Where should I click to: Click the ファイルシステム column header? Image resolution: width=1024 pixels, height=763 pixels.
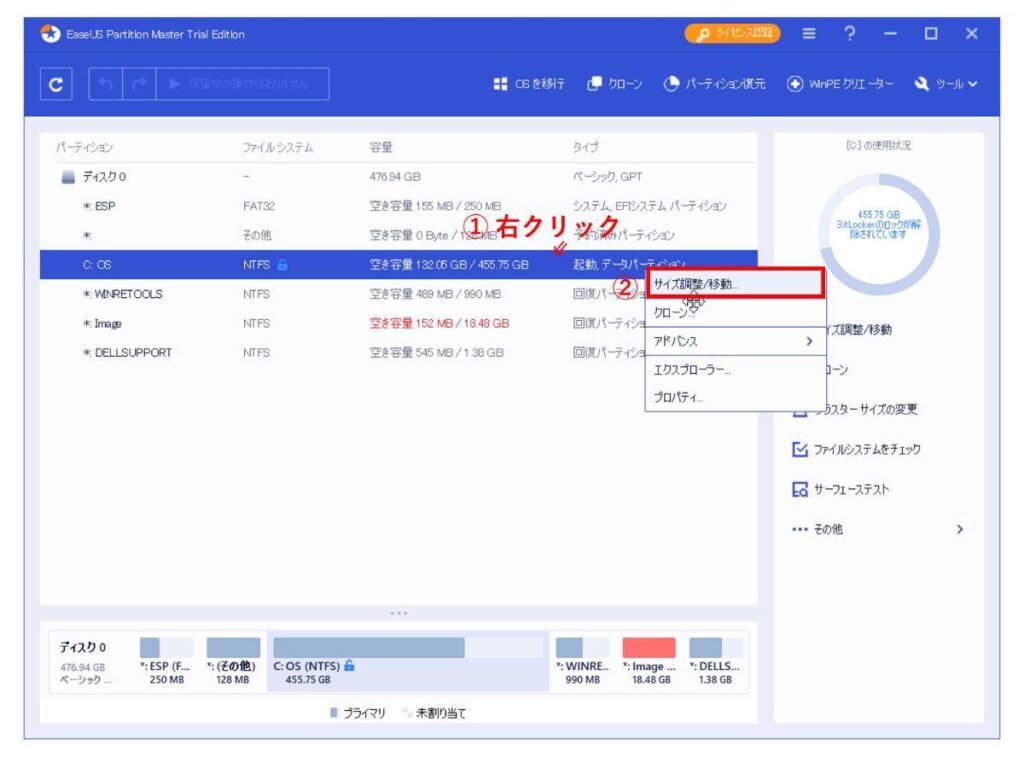pos(278,148)
